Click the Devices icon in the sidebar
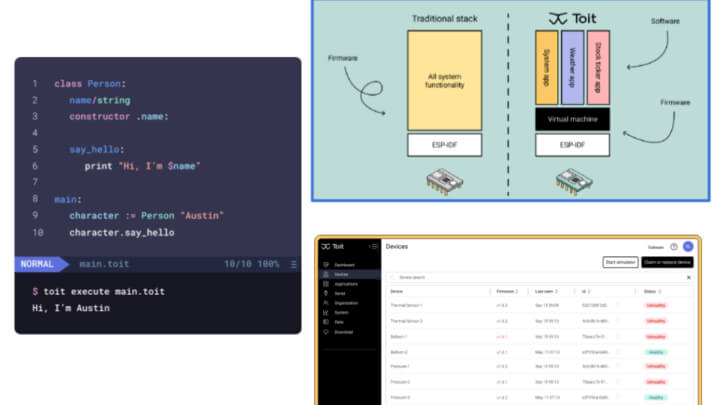 pyautogui.click(x=326, y=274)
